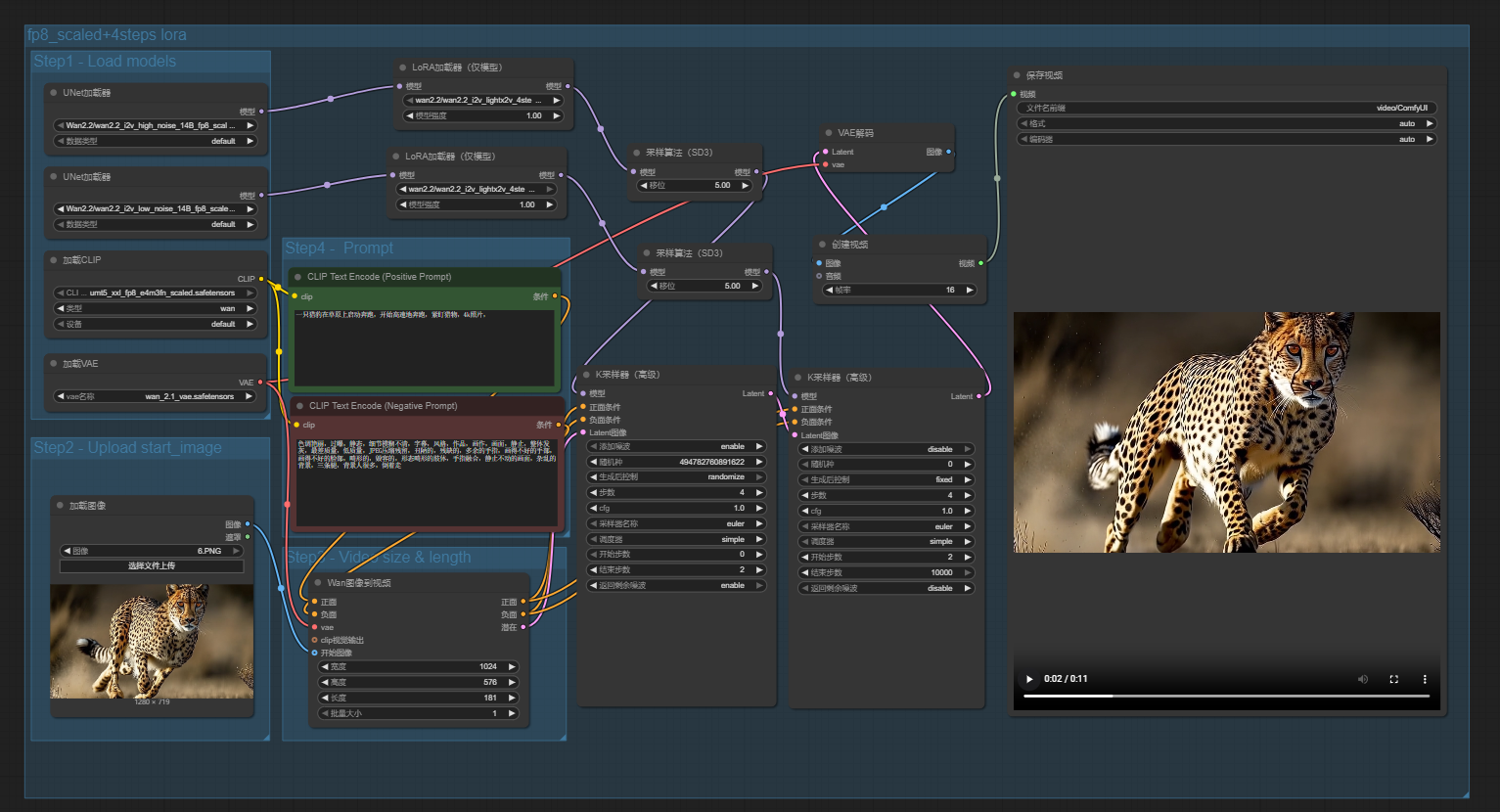This screenshot has height=812, width=1500.
Task: Click the blue 图像 output port on 加载图像
Action: coord(248,524)
